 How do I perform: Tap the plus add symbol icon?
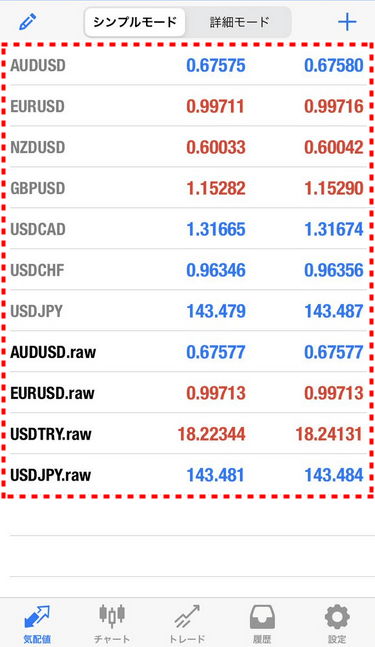(347, 22)
